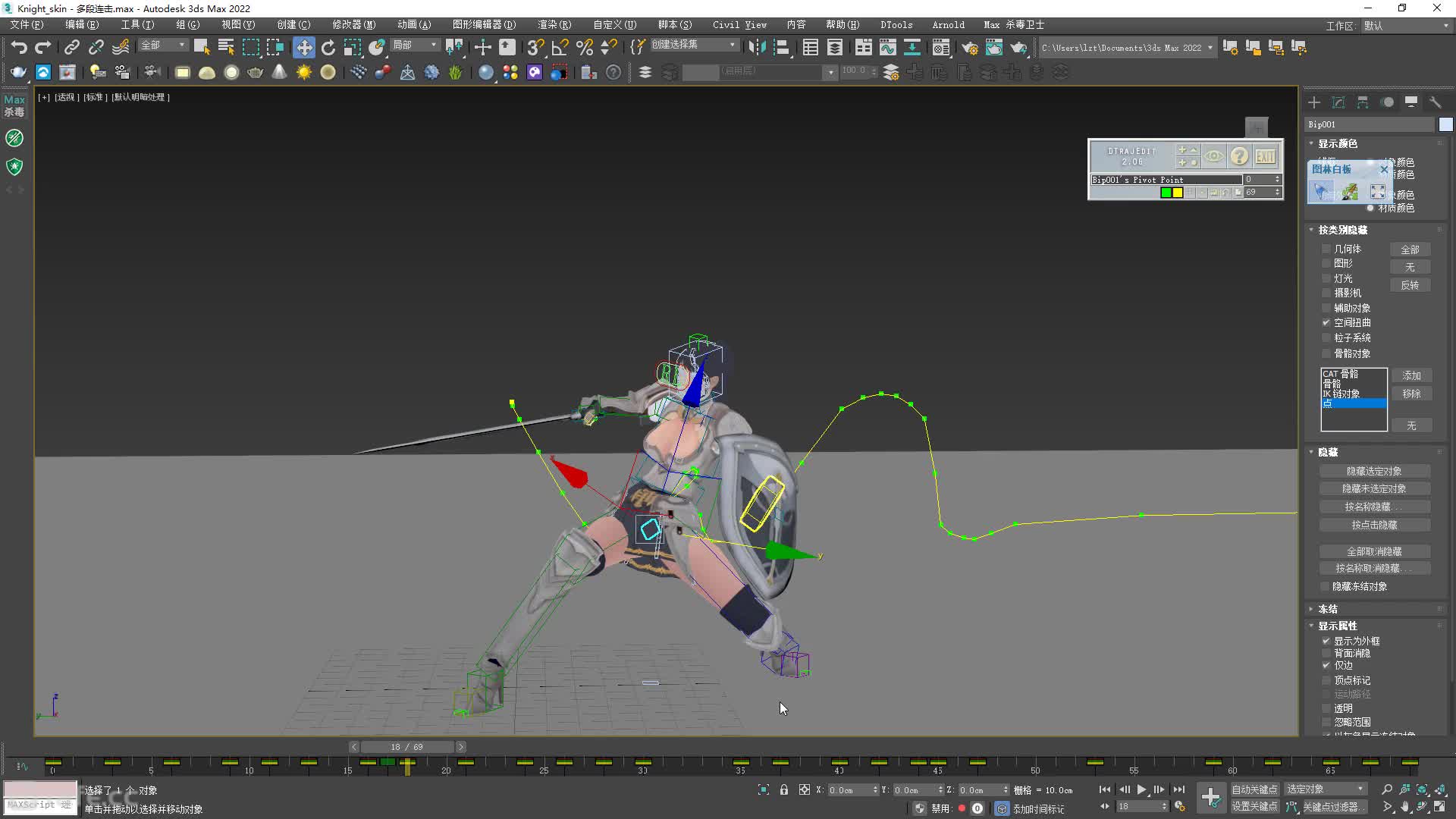1456x819 pixels.
Task: Click the 隐藏选定对象 button
Action: (x=1374, y=471)
